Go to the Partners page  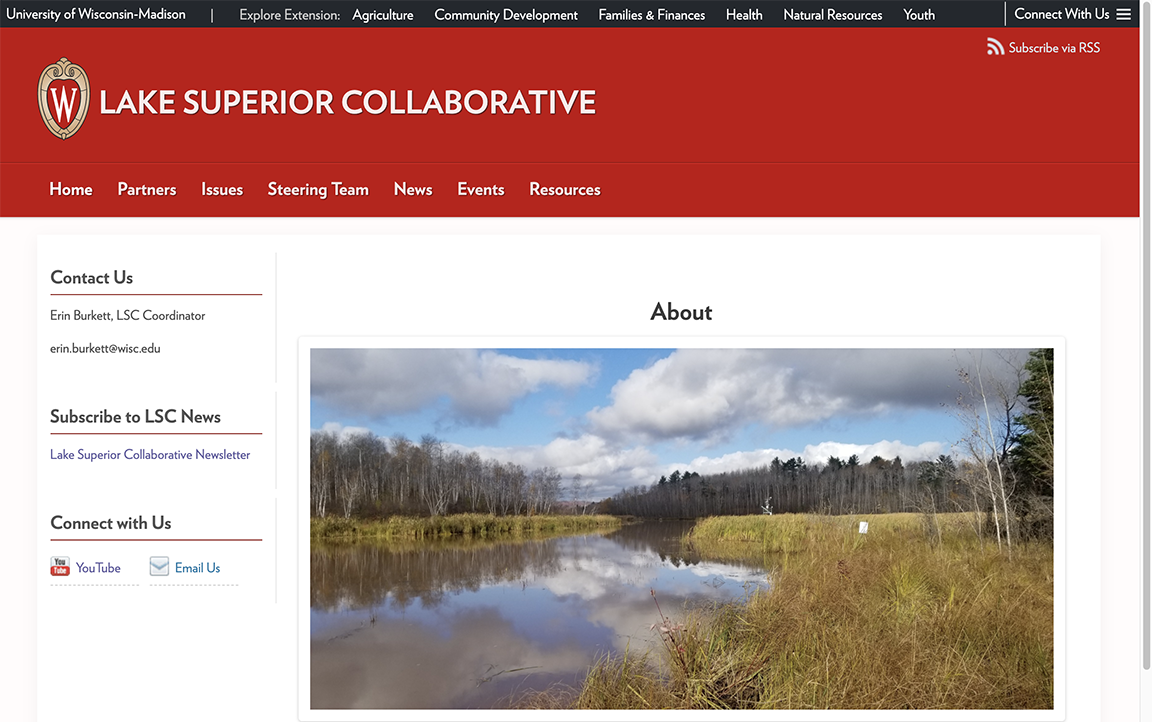tap(146, 189)
